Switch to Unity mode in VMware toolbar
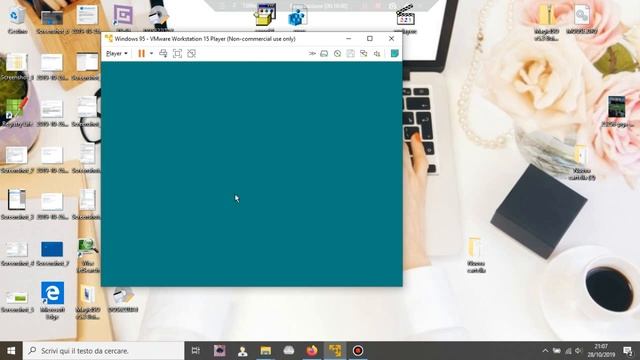The width and height of the screenshot is (640, 360). point(191,53)
